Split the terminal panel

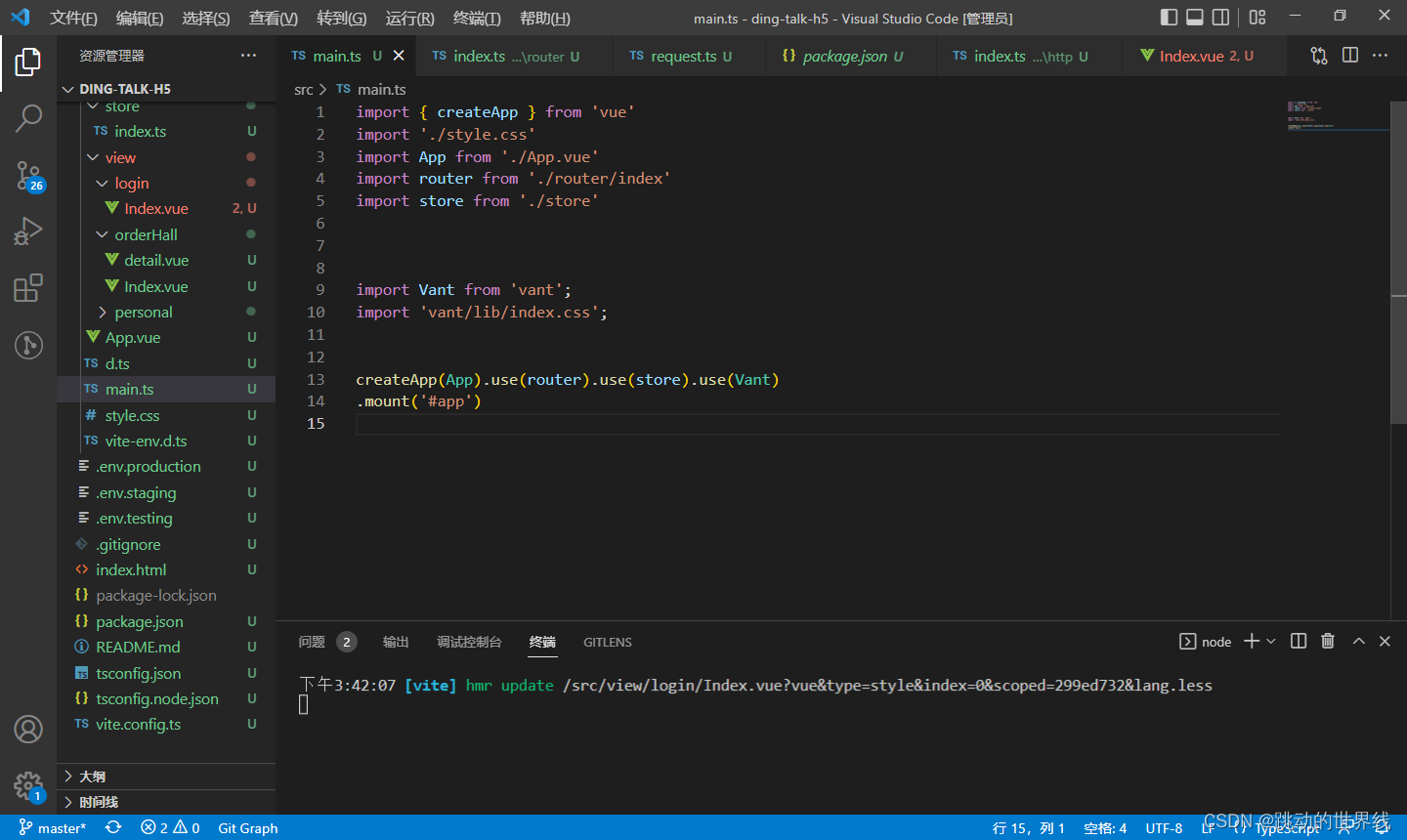tap(1299, 641)
